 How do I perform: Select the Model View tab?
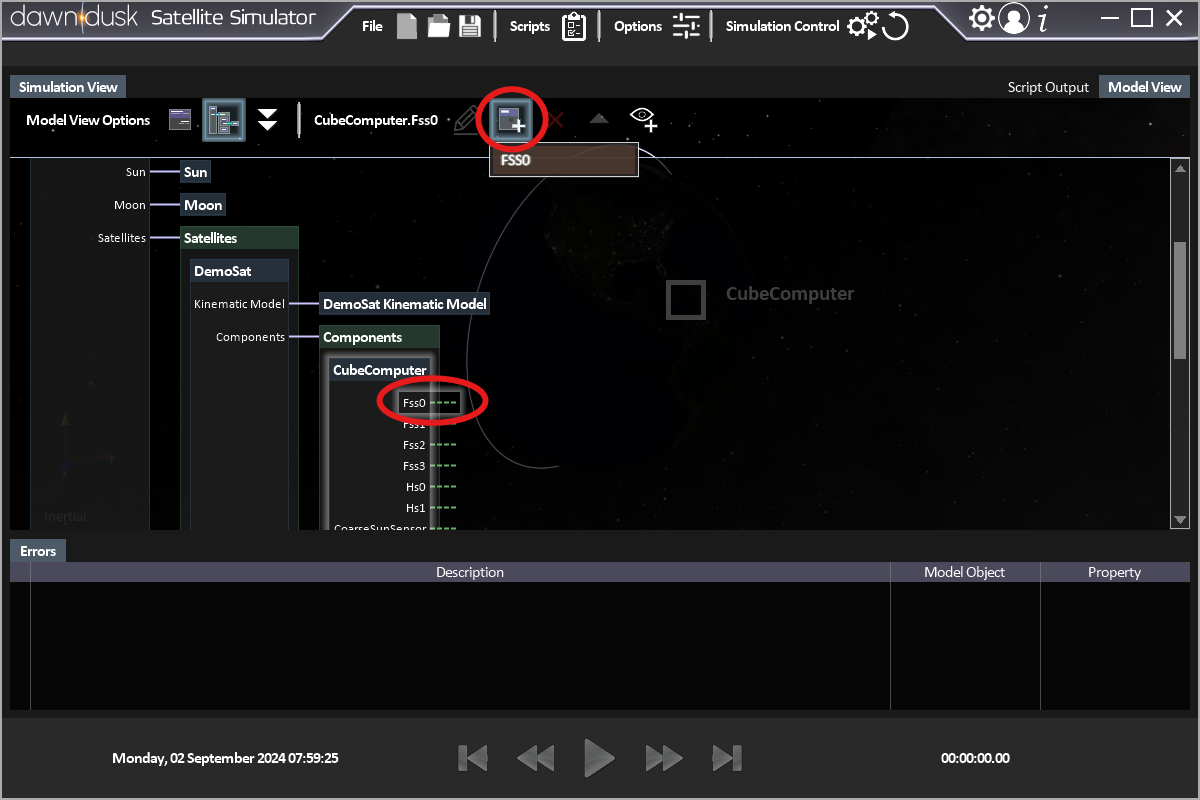click(x=1145, y=87)
